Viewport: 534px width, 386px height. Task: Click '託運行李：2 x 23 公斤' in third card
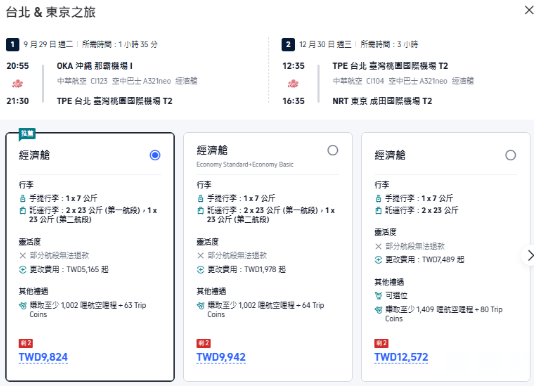[x=422, y=211]
